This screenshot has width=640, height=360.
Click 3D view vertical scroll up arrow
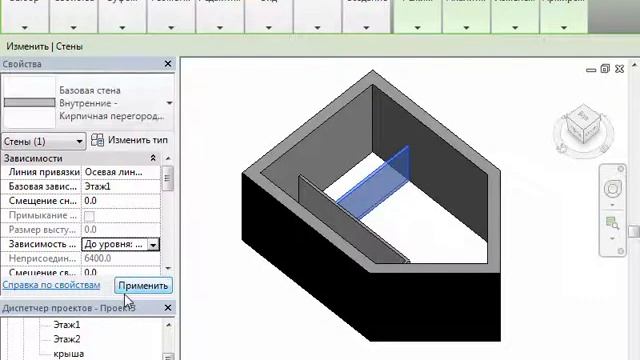[634, 64]
